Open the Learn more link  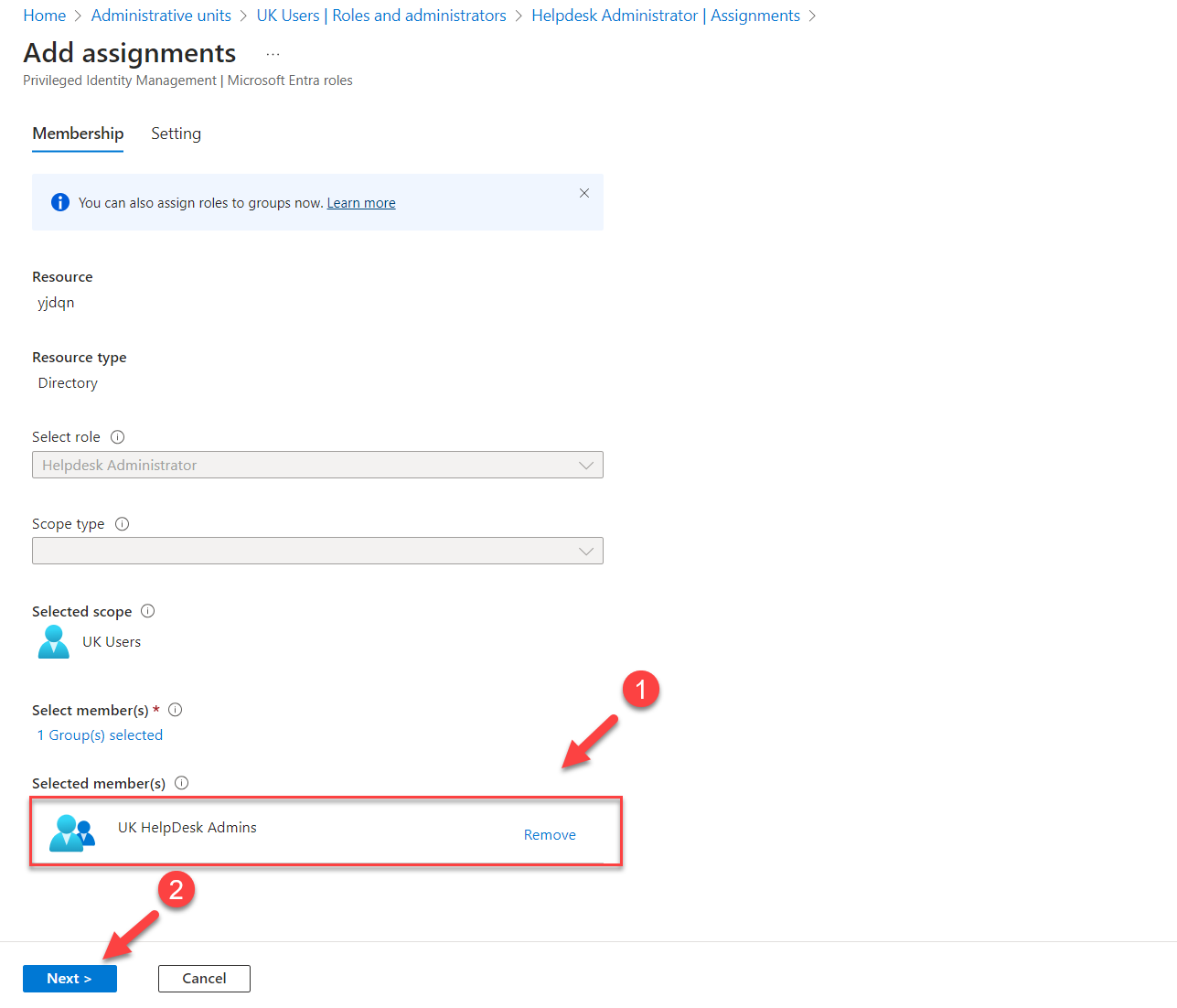[360, 202]
